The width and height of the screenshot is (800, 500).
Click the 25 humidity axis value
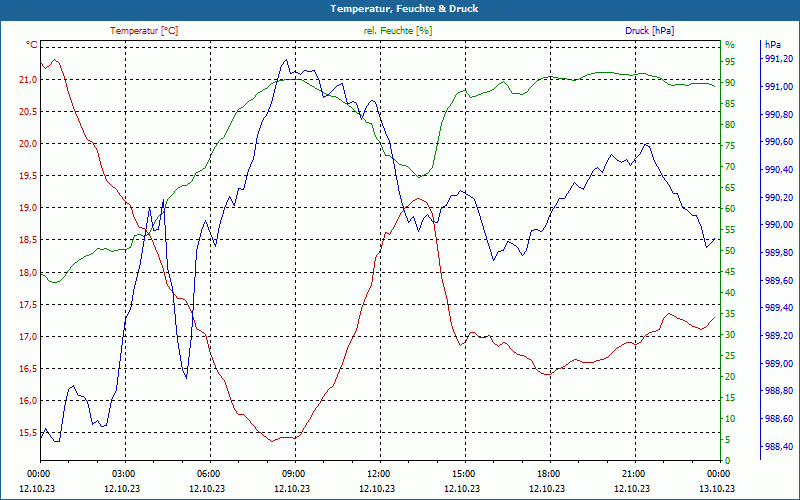tap(730, 356)
